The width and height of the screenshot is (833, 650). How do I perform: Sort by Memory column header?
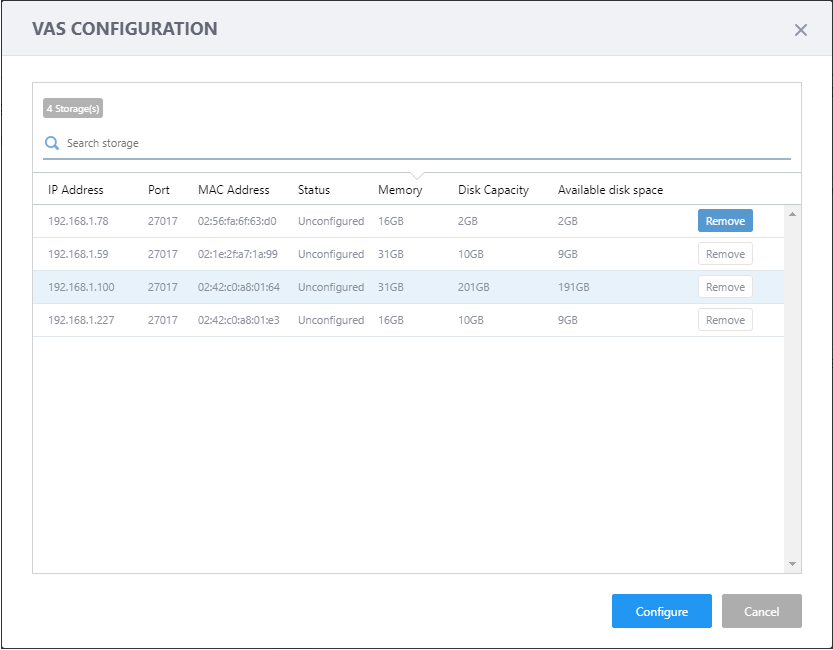tap(400, 190)
